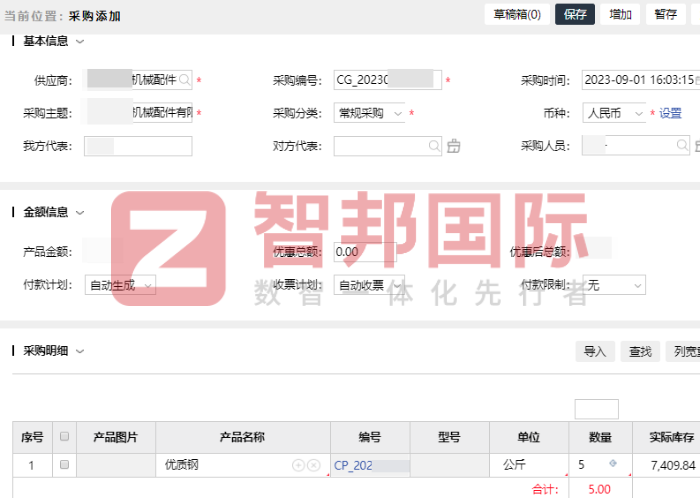Click the 采购人员 search magnifier icon
Image resolution: width=700 pixels, height=498 pixels.
pos(682,145)
